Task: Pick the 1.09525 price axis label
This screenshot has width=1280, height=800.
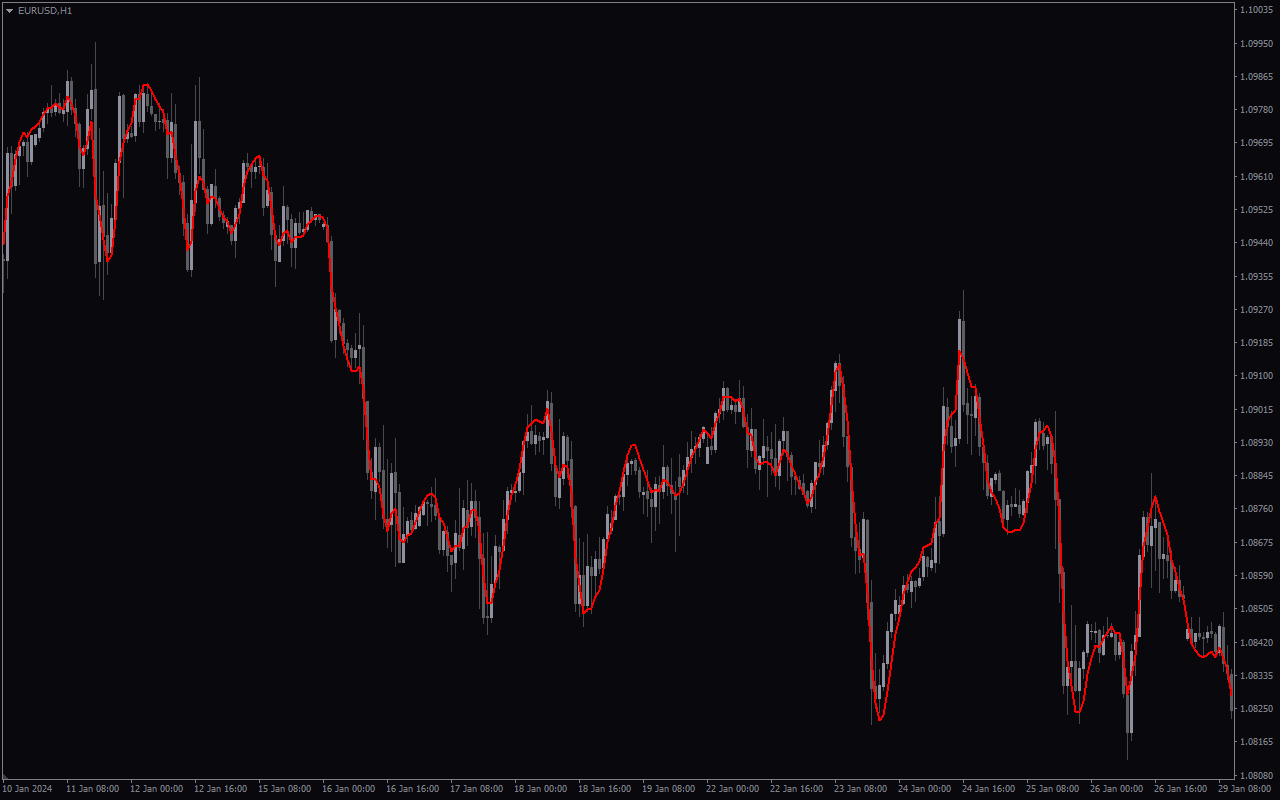Action: point(1256,209)
